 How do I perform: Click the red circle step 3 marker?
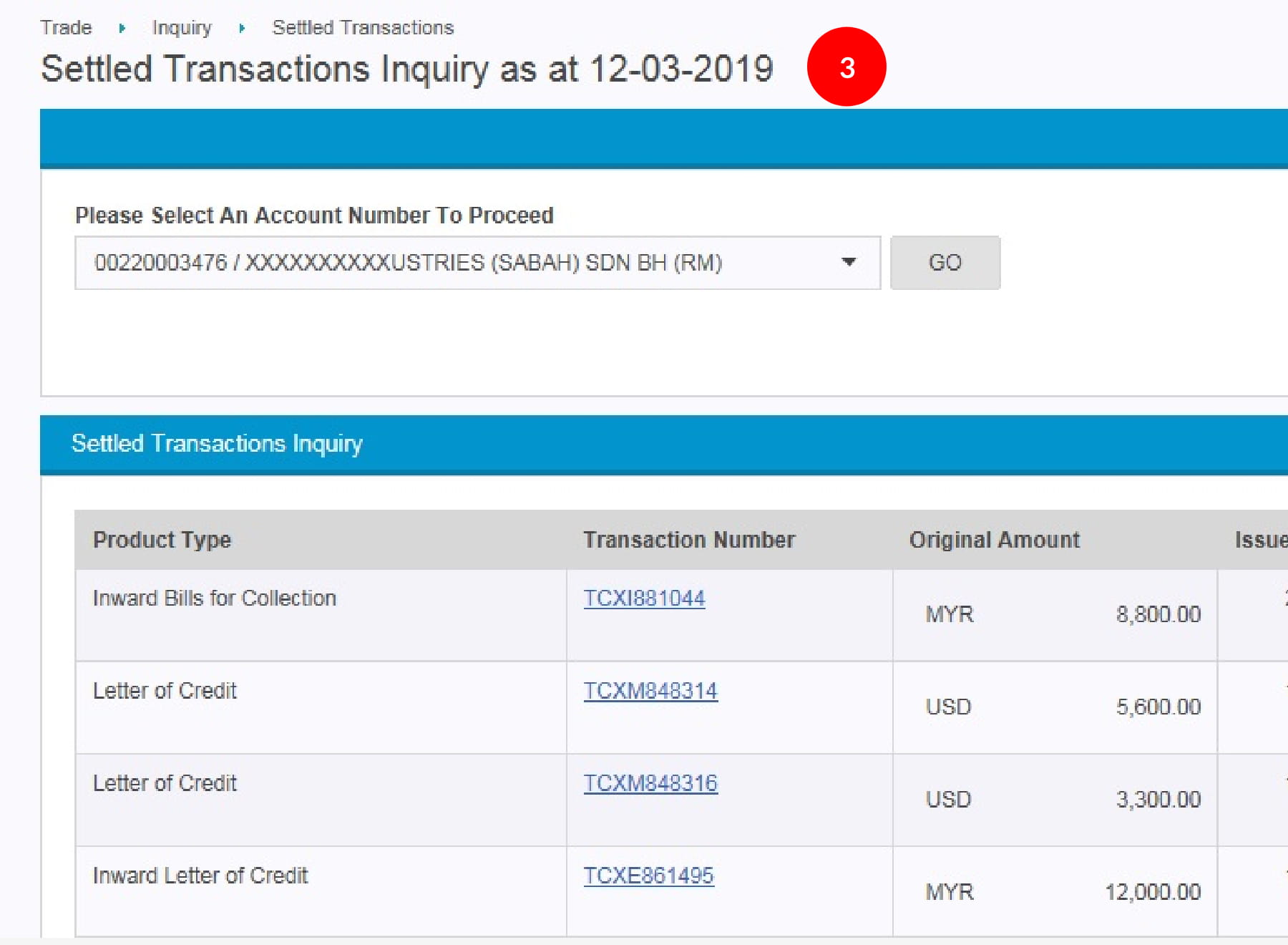click(x=847, y=67)
